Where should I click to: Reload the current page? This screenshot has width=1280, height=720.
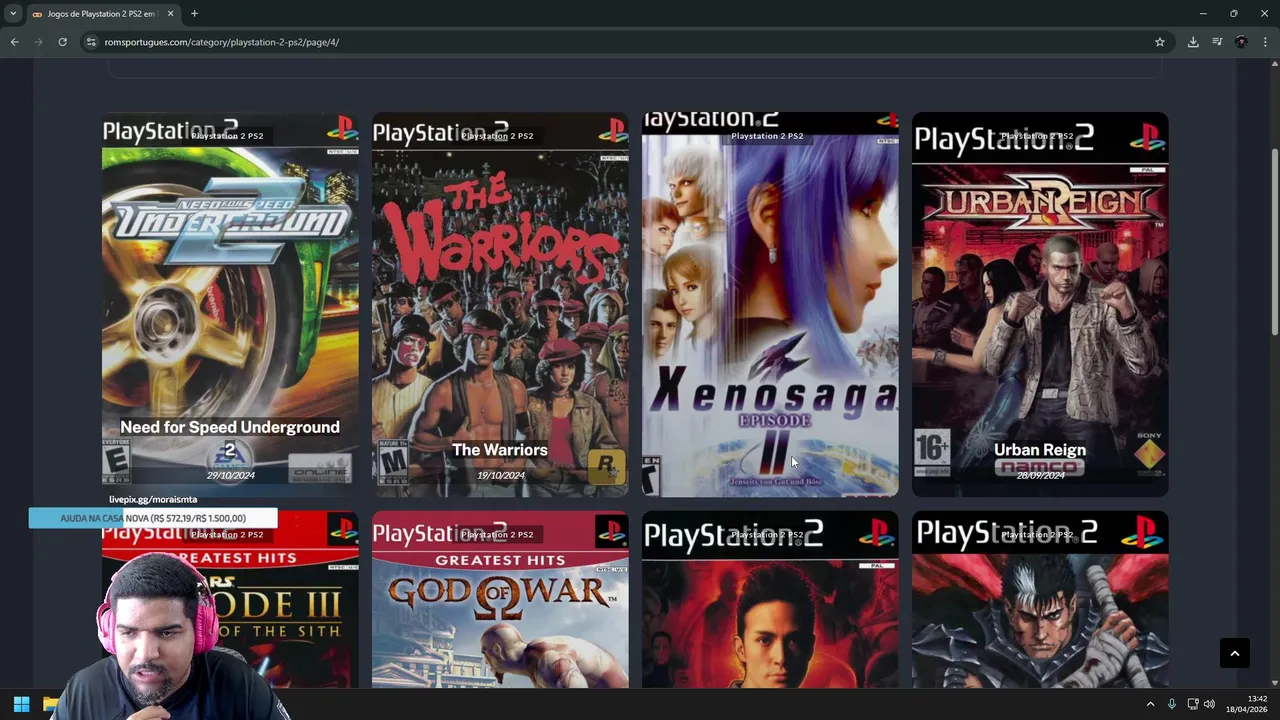pos(62,42)
